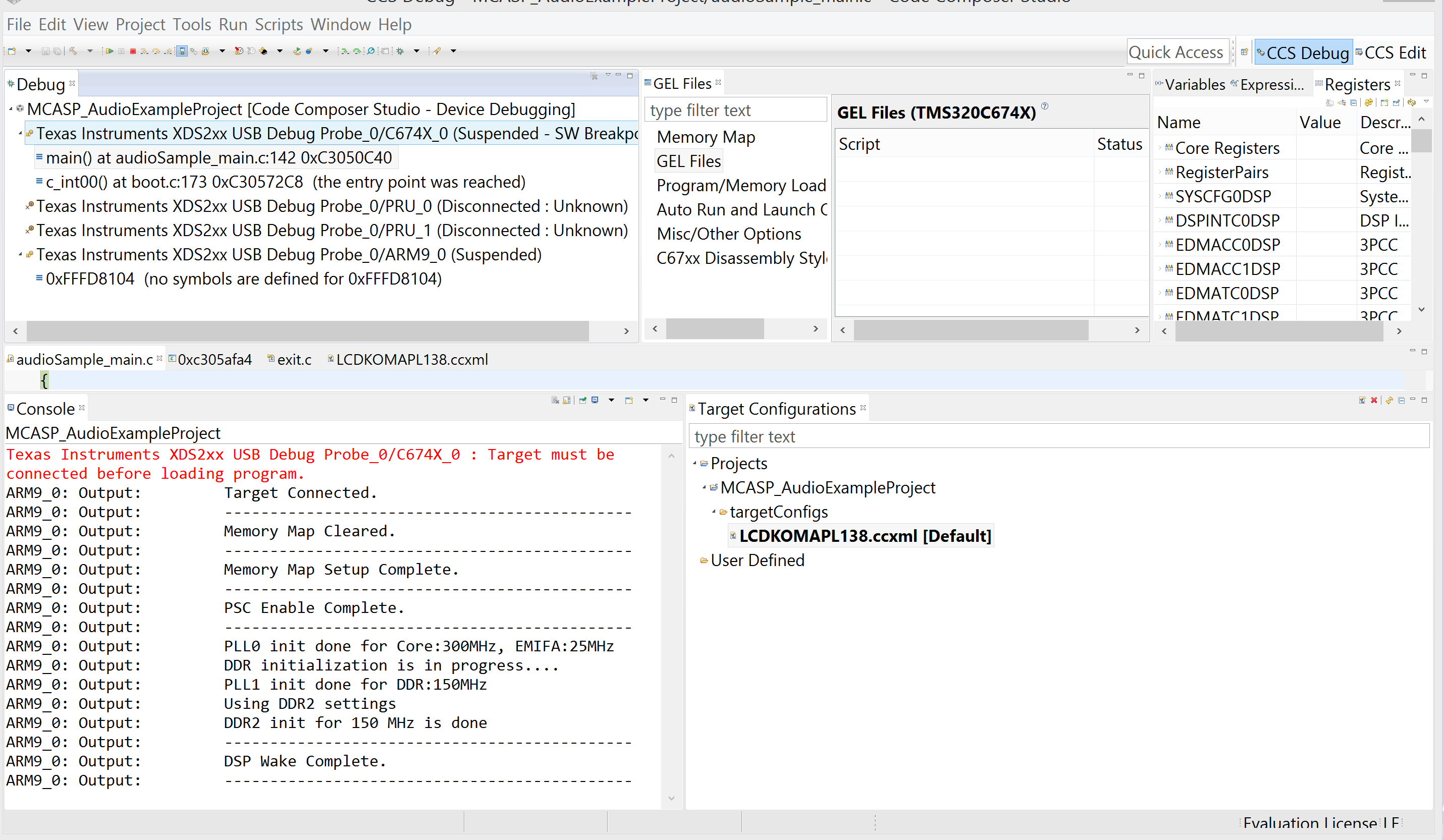Open the Scripts menu
Viewport: 1444px width, 840px height.
279,25
